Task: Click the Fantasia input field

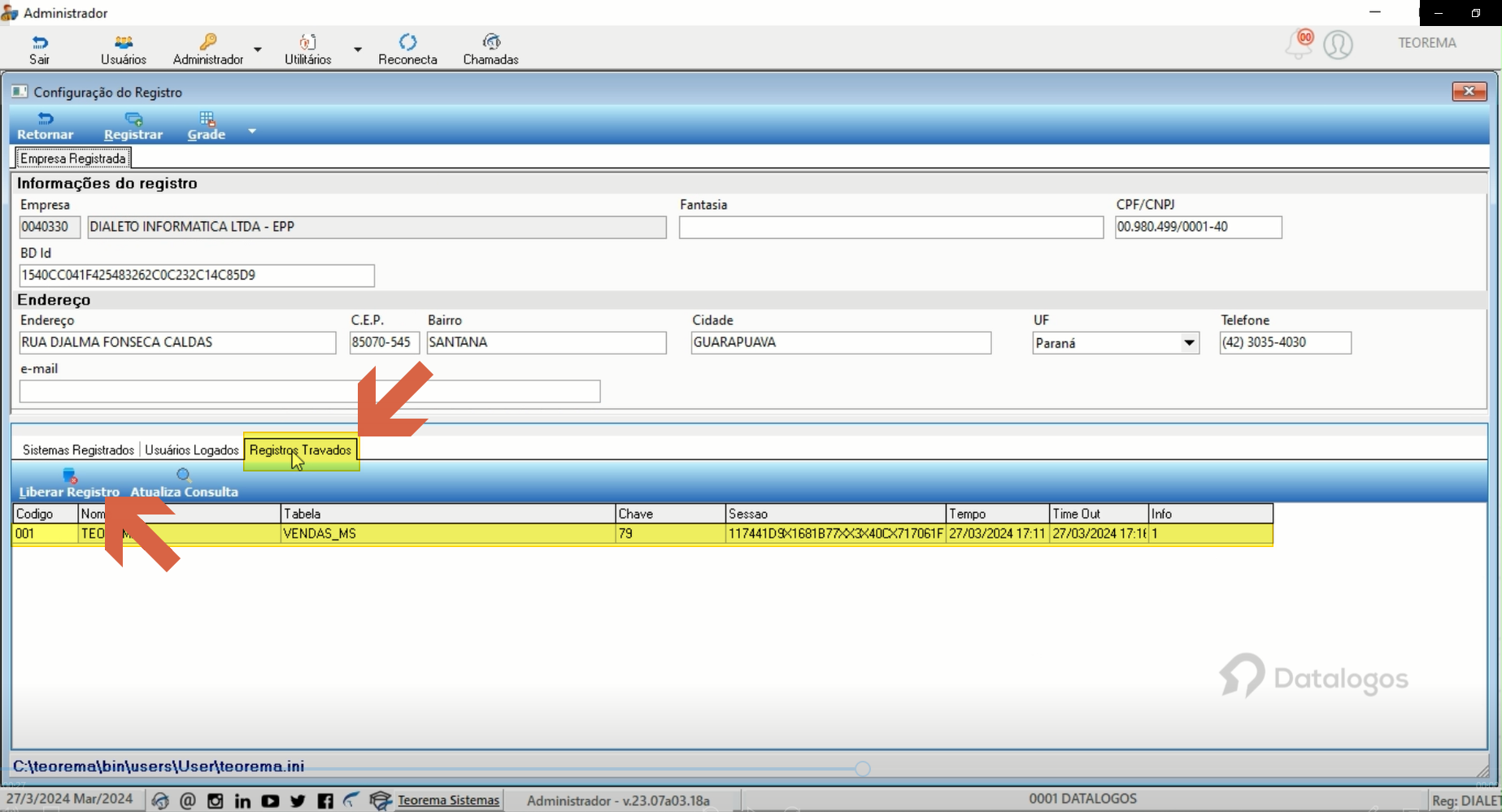Action: click(x=891, y=228)
